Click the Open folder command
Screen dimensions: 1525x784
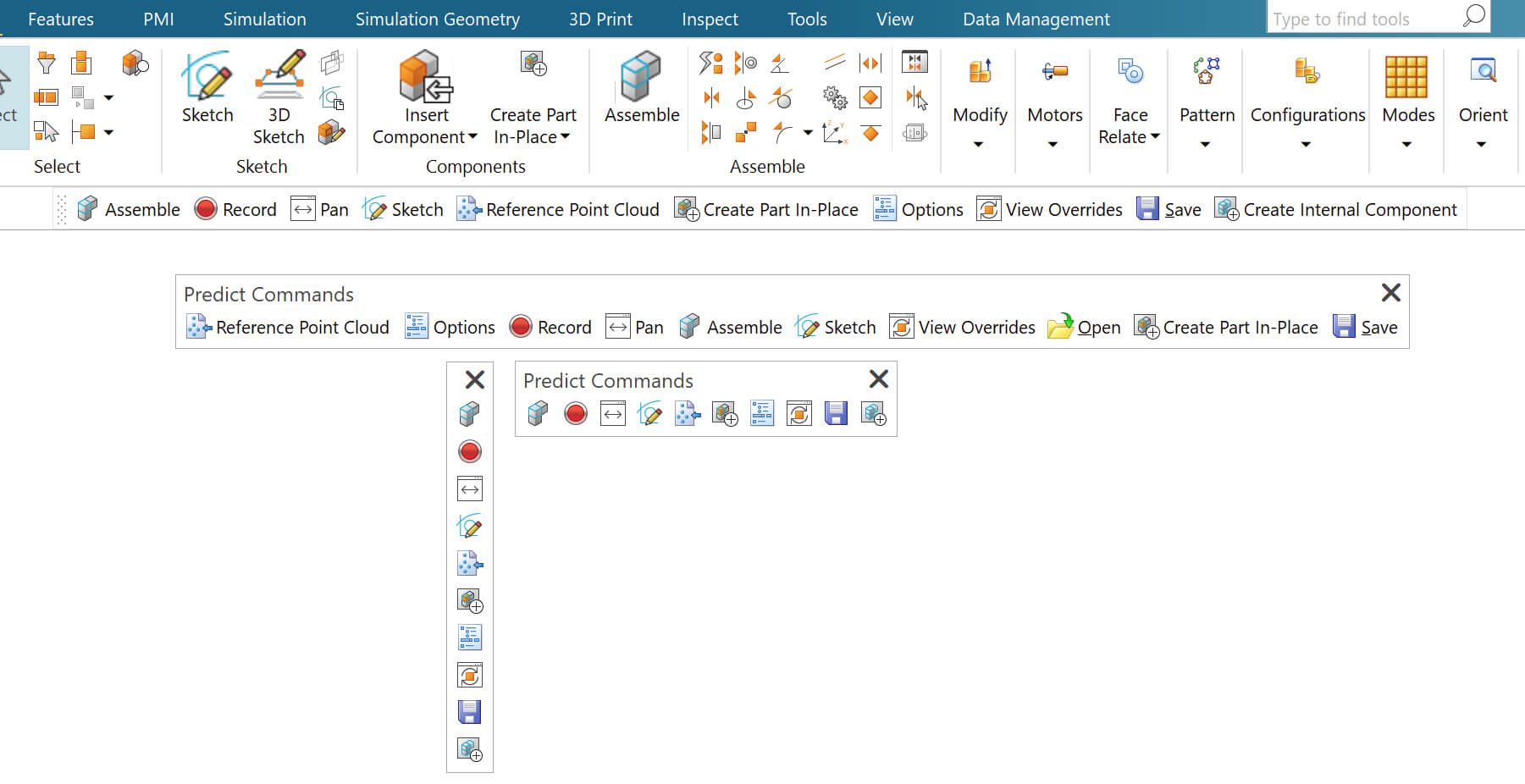[1085, 327]
